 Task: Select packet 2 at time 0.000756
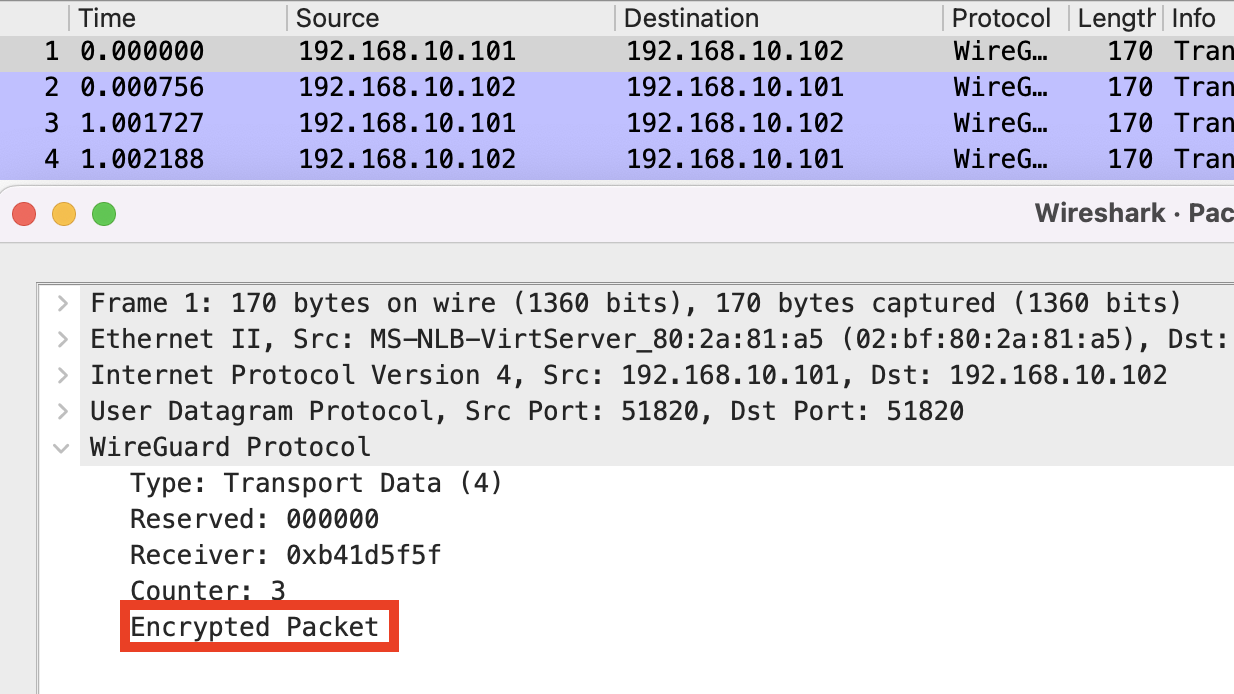(x=617, y=87)
